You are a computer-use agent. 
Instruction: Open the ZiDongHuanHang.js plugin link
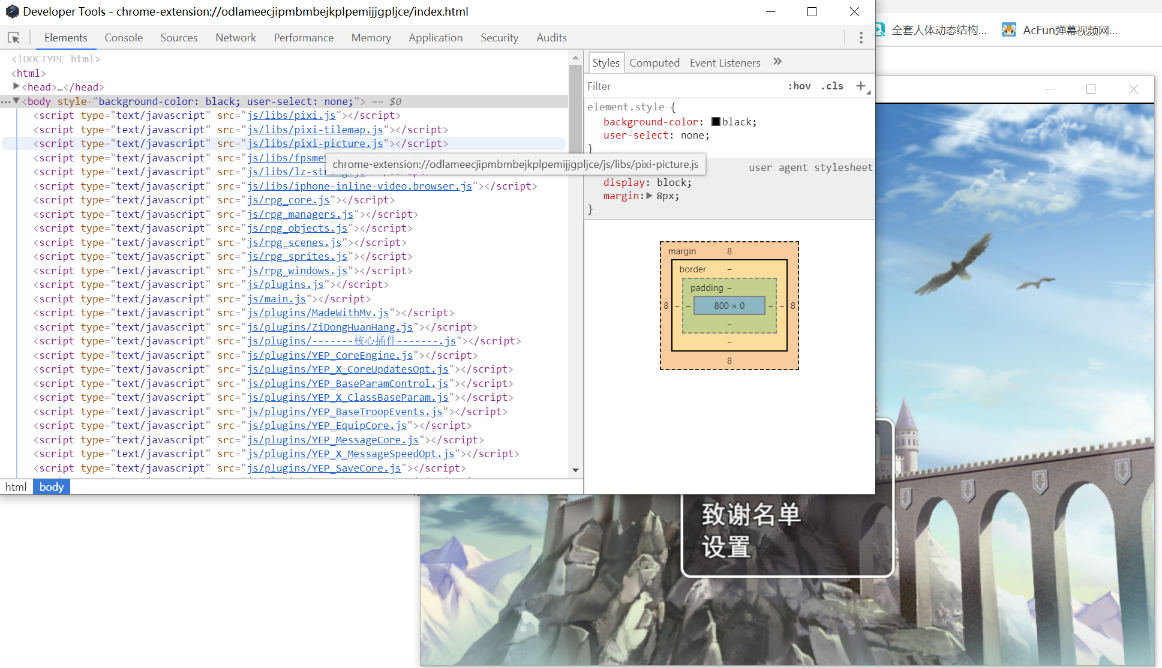(x=330, y=327)
